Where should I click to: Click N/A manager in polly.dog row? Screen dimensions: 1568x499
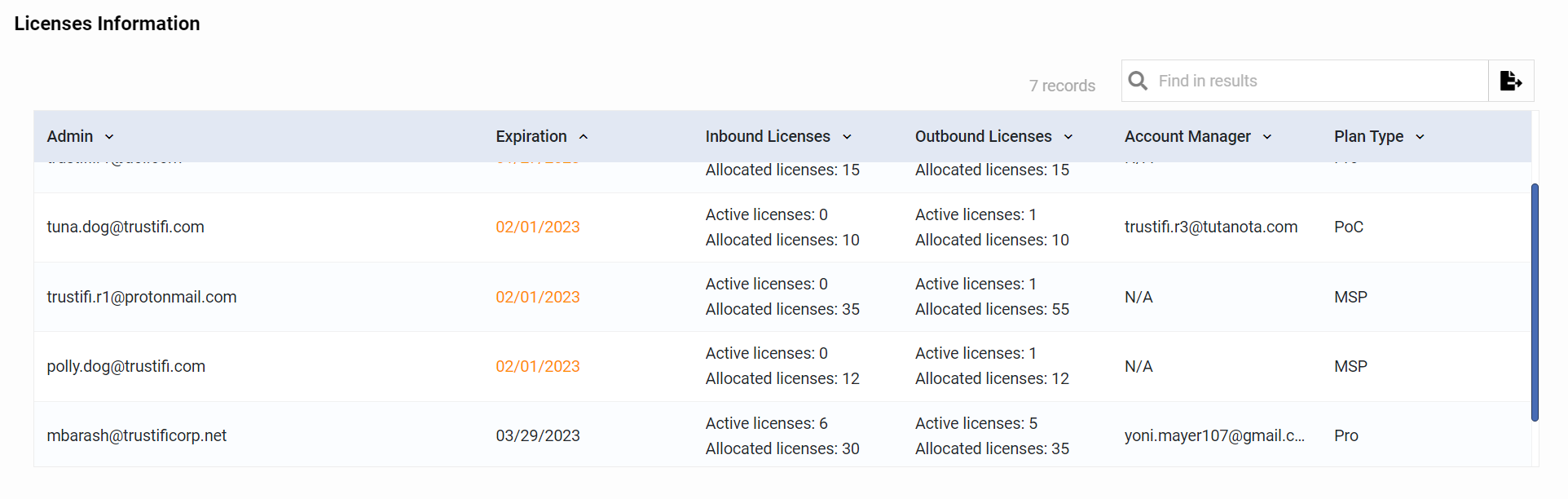click(x=1139, y=366)
